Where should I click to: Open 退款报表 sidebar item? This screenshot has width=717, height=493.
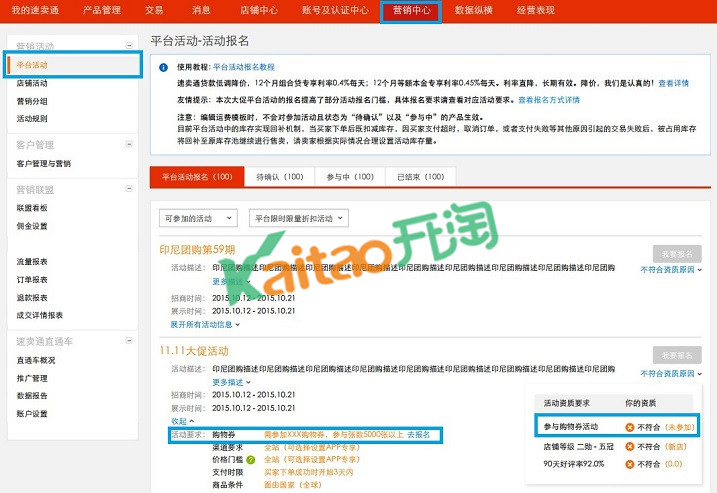pos(32,297)
